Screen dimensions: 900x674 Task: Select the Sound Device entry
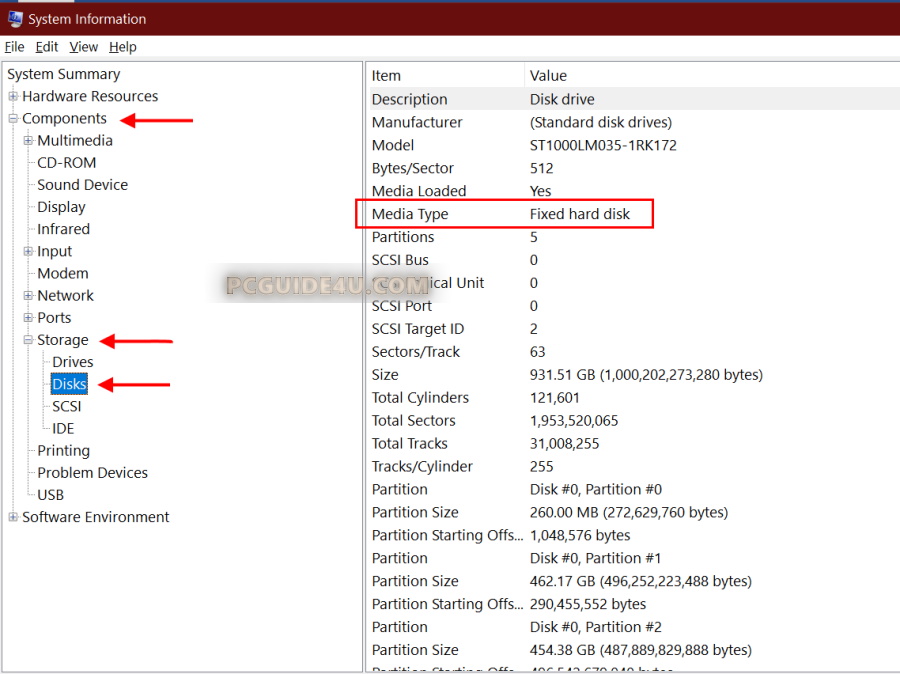coord(82,185)
